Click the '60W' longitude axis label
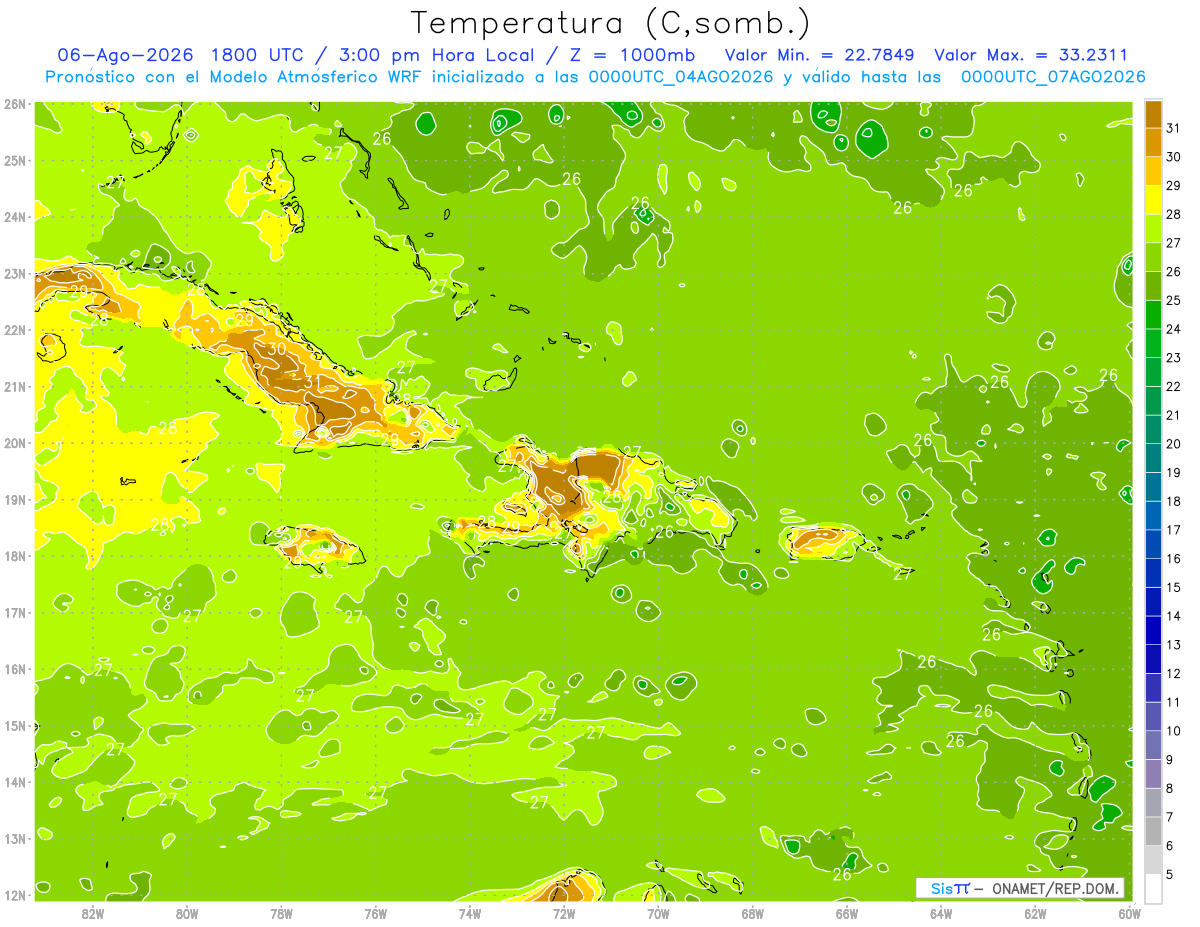The image size is (1200, 927). (1130, 913)
